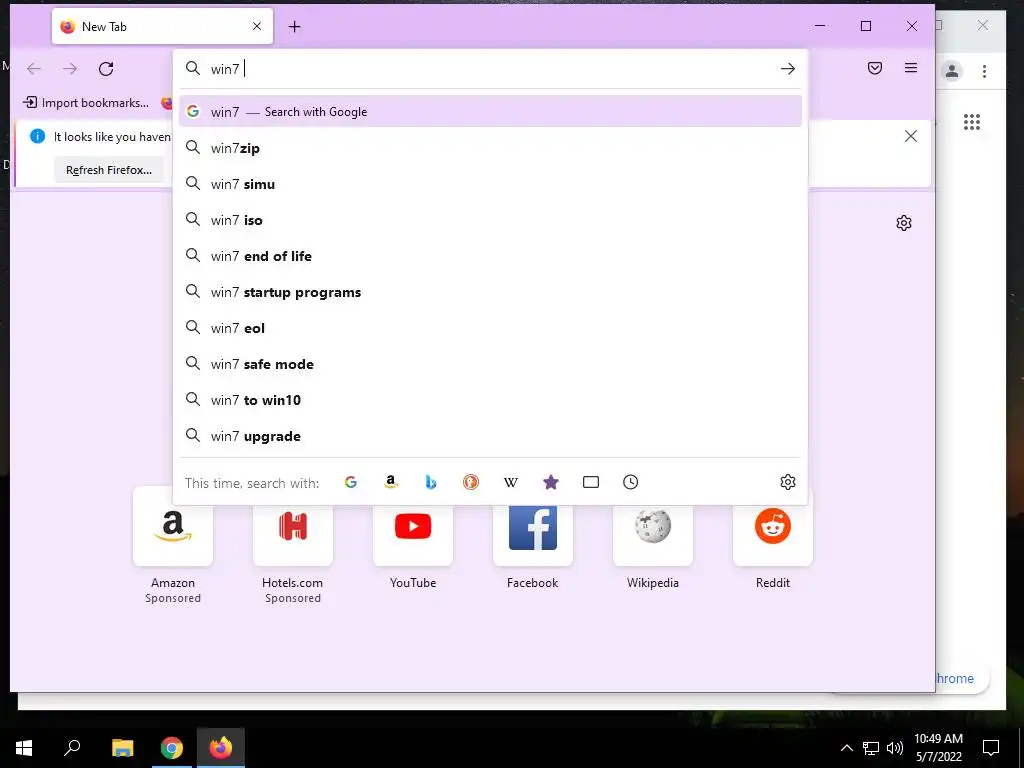Pick win7 startup programs suggestion
The width and height of the screenshot is (1024, 768).
point(490,292)
